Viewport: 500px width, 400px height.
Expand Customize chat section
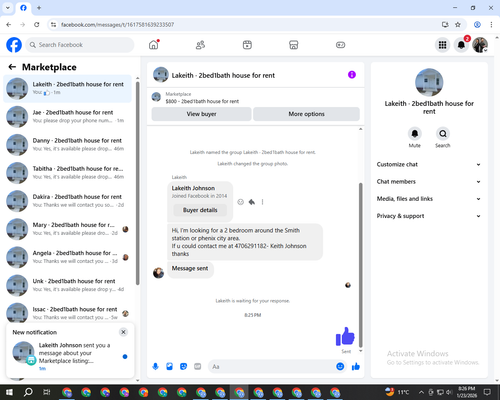point(429,164)
